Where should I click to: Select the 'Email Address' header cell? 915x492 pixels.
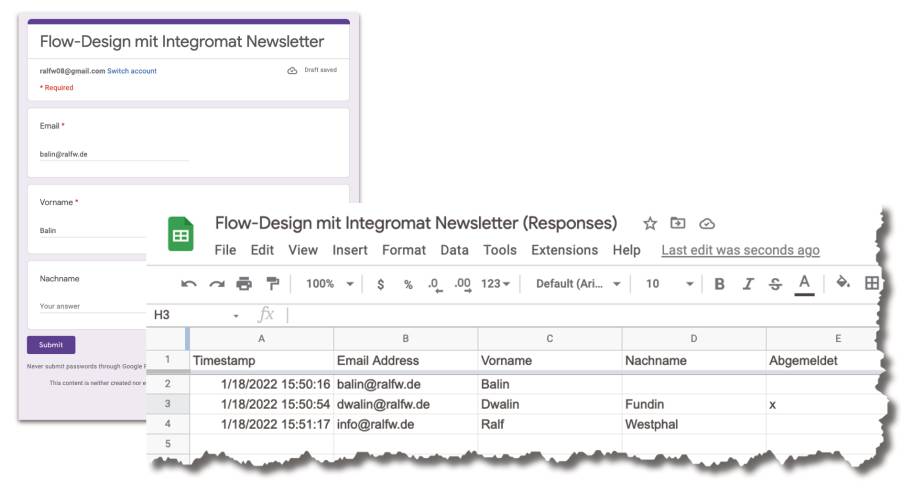tap(406, 361)
